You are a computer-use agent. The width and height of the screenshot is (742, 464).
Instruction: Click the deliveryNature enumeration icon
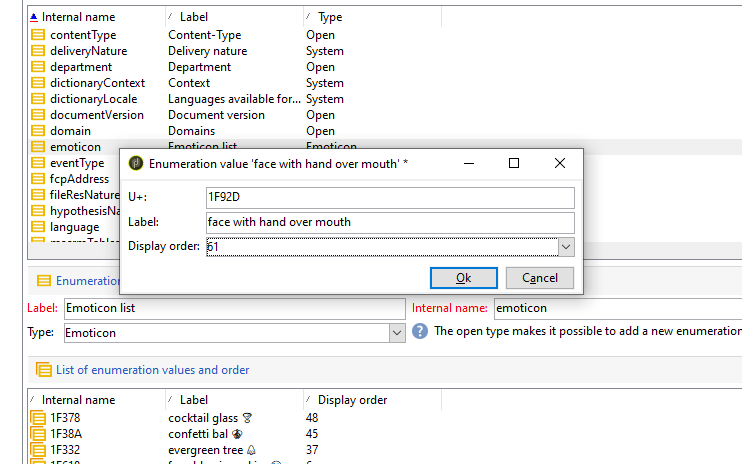[x=38, y=51]
